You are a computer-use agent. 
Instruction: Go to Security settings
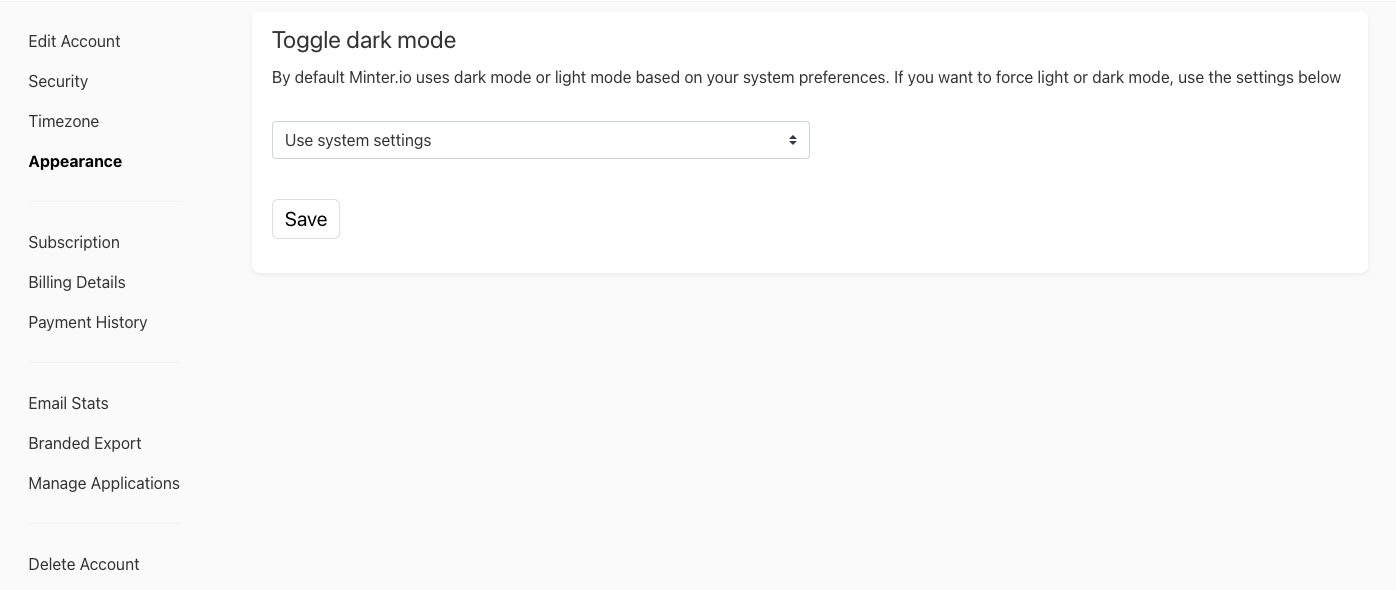coord(58,81)
